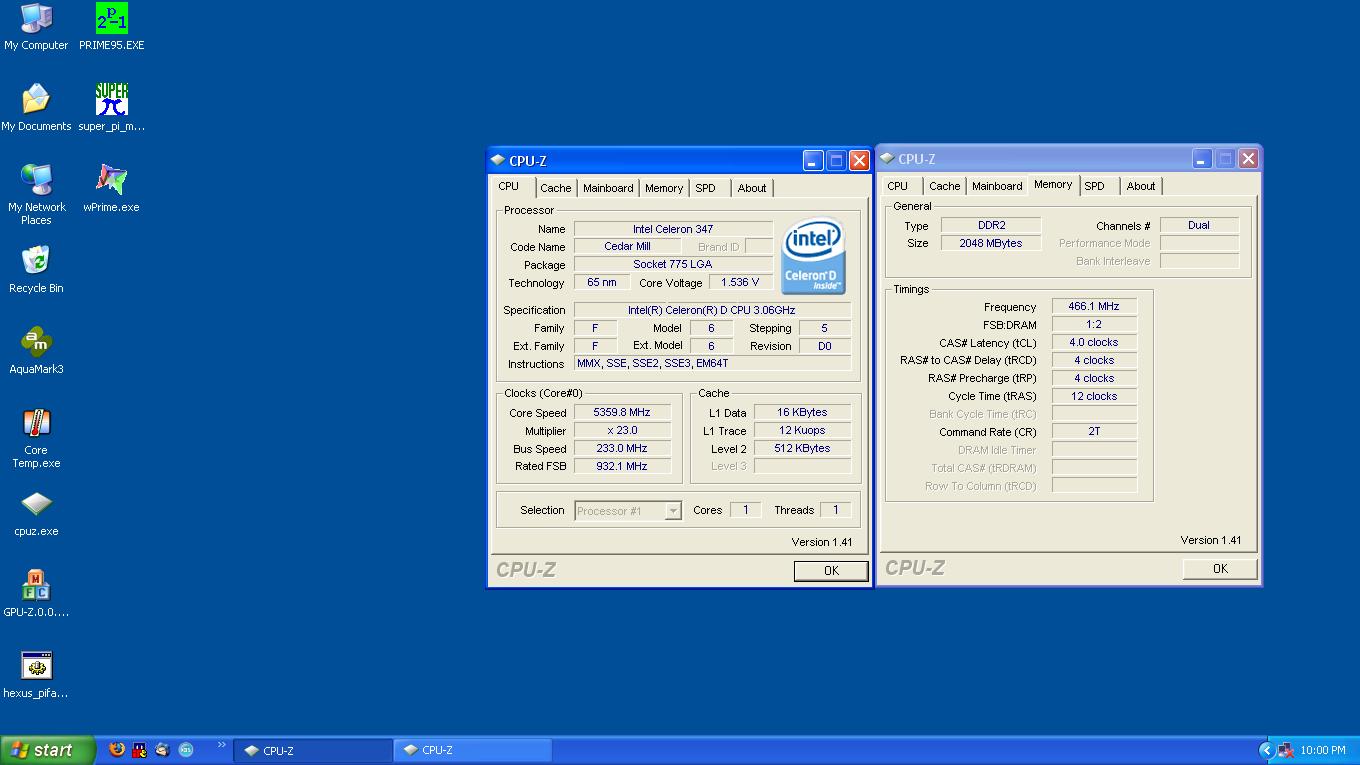Expand hidden system tray icons arrow
This screenshot has width=1360, height=765.
(x=1266, y=750)
